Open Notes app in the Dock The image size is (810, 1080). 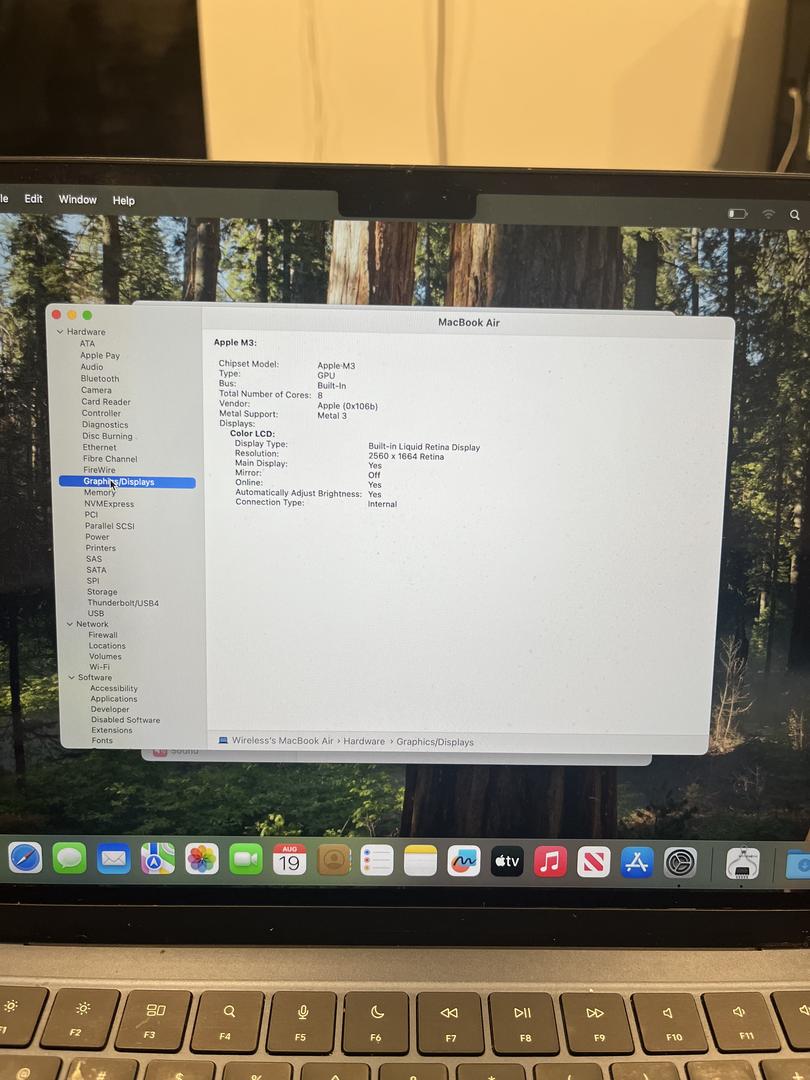[x=420, y=860]
